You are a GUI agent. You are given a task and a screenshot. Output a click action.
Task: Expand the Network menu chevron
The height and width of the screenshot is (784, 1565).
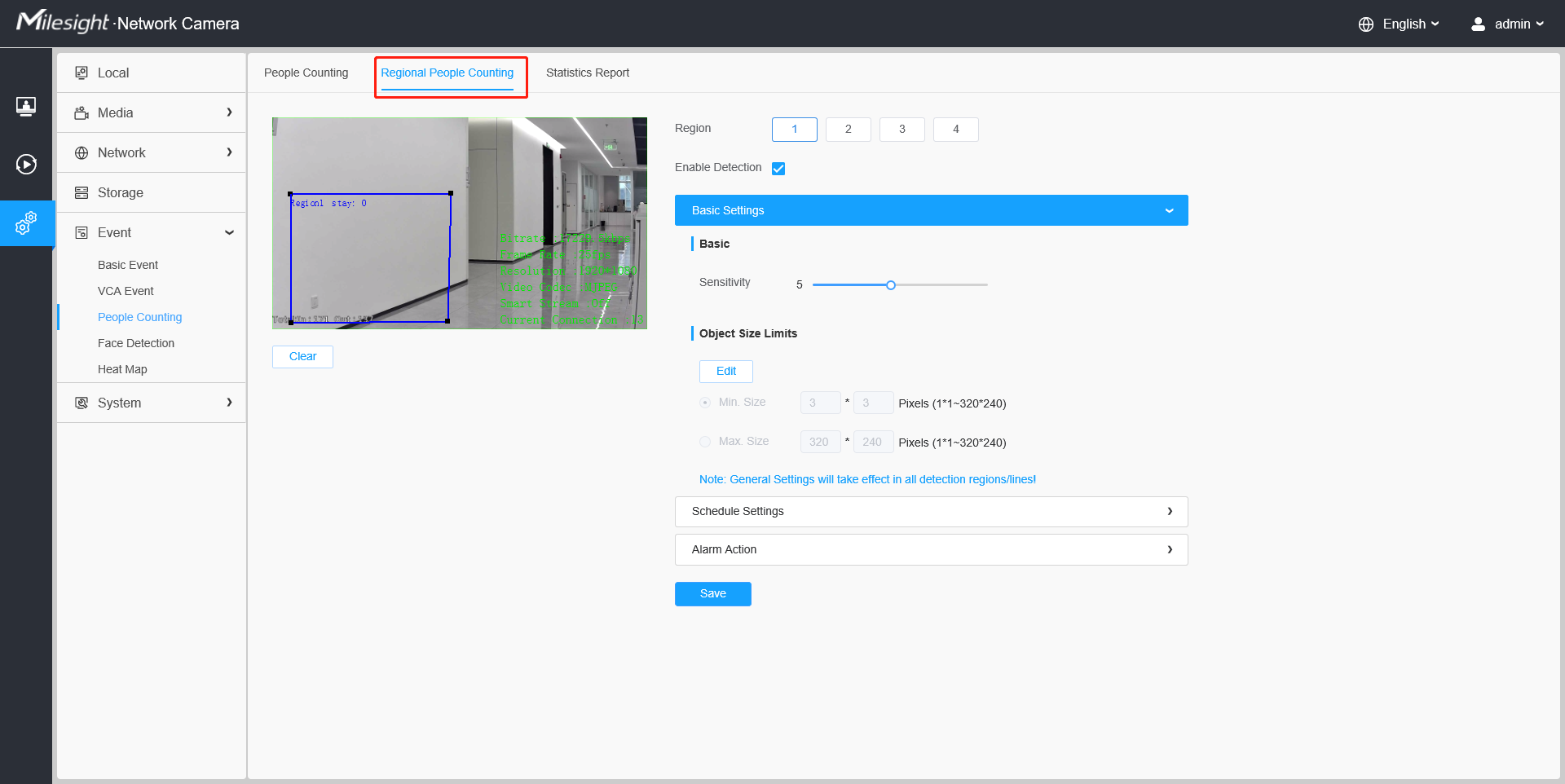click(x=229, y=152)
